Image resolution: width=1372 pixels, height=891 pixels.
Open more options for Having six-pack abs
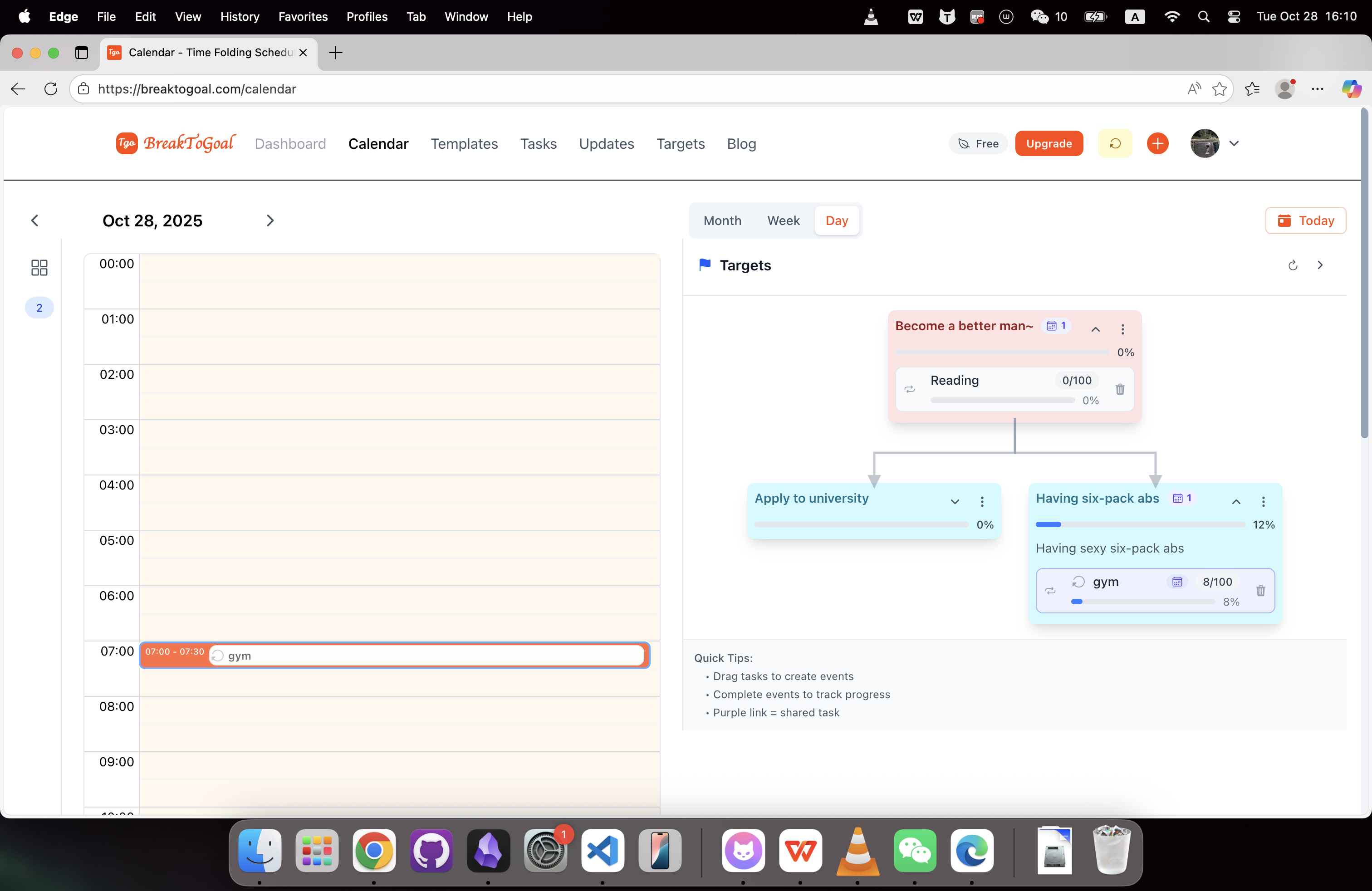[1263, 501]
